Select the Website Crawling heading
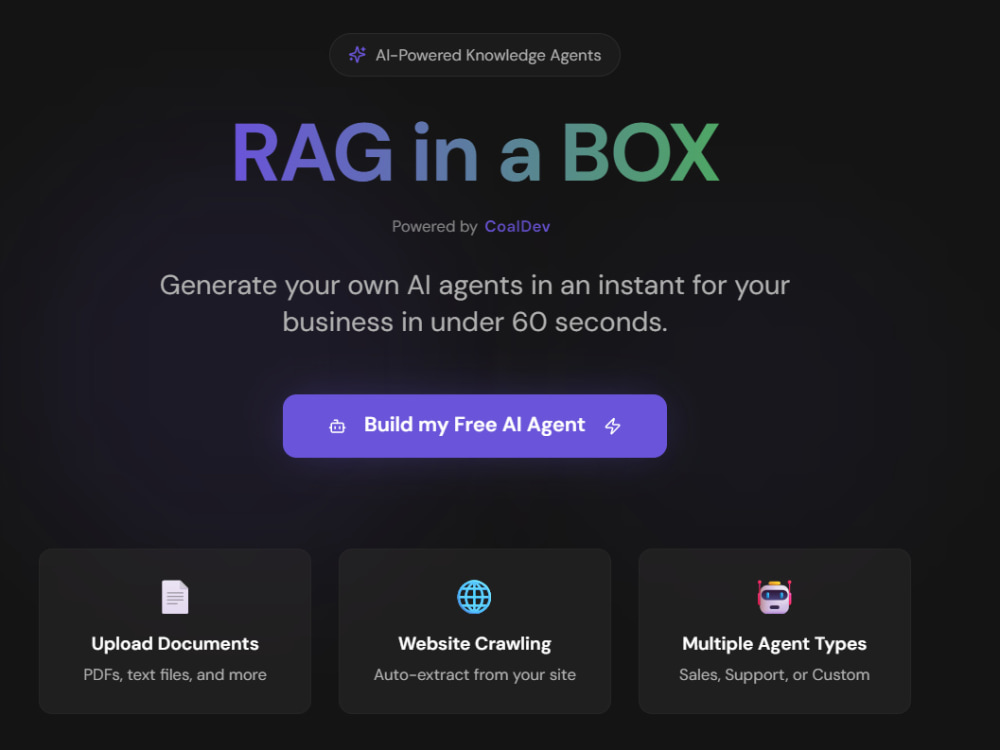The width and height of the screenshot is (1000, 750). (x=474, y=643)
